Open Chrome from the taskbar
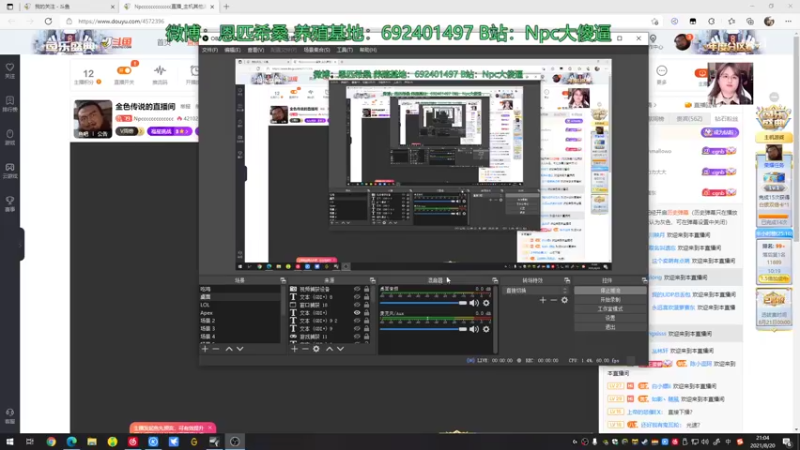 pos(51,442)
